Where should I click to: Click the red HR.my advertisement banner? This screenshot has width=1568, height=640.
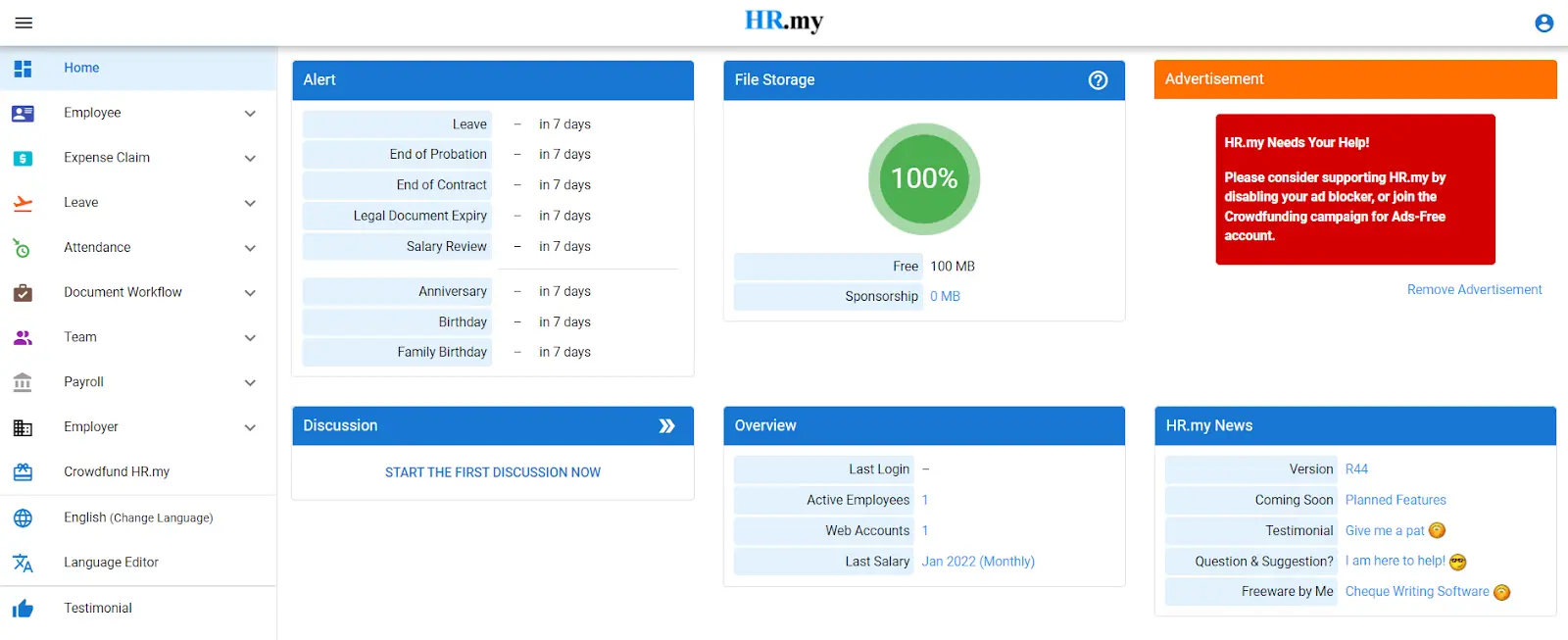pos(1354,189)
